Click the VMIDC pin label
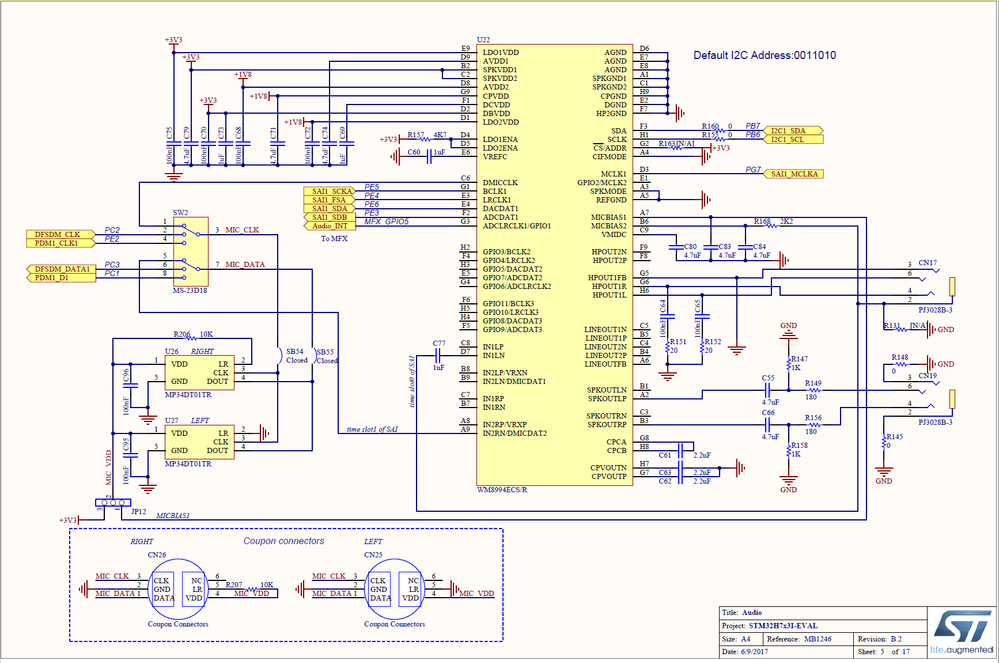999x663 pixels. 614,234
